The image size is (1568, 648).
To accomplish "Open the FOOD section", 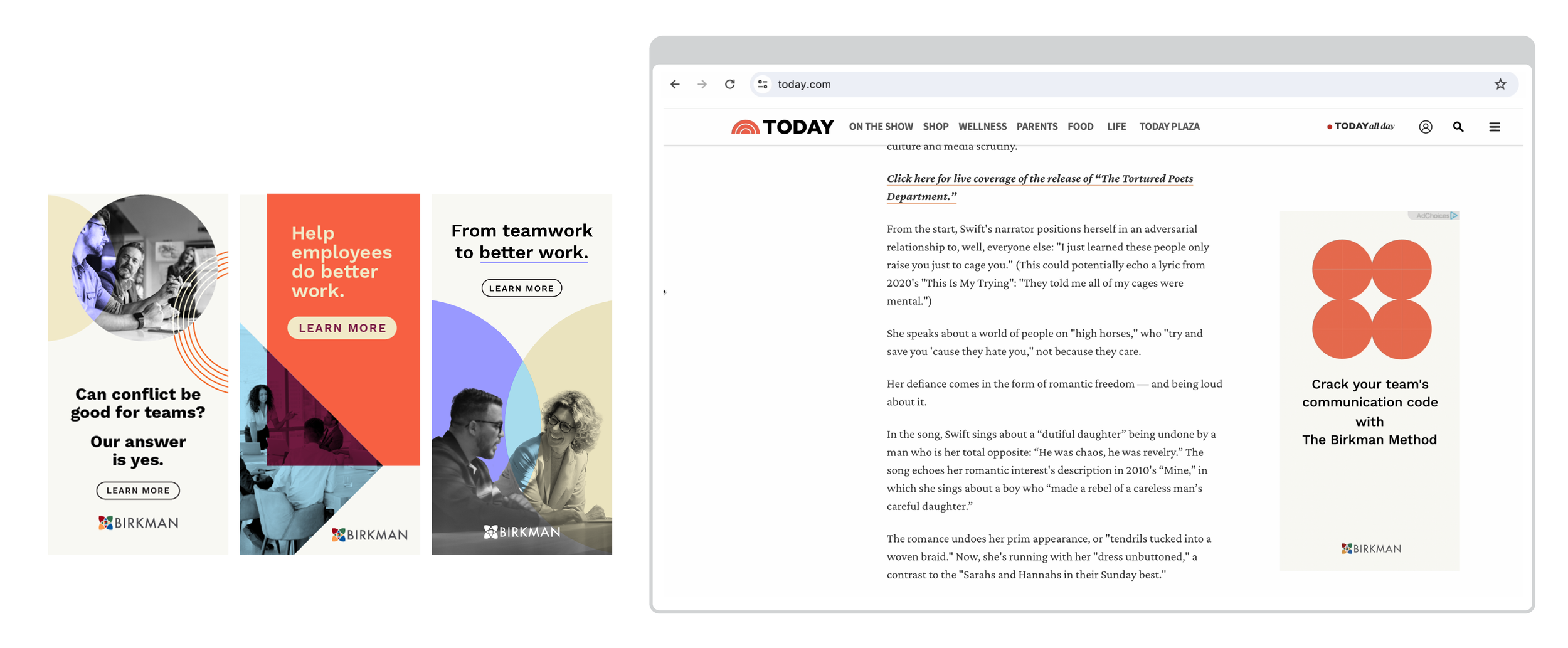I will 1080,127.
